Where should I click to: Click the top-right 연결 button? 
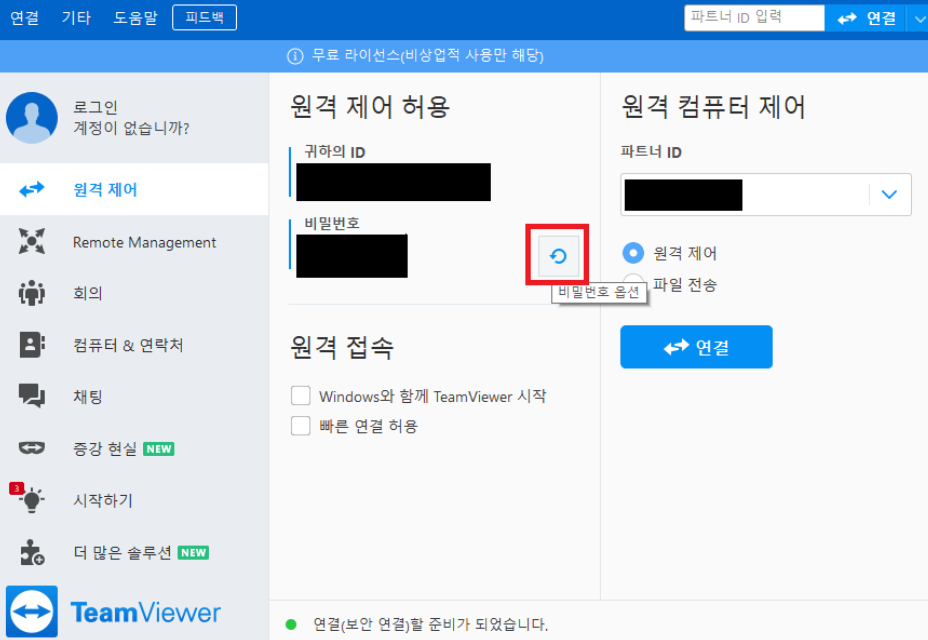tap(866, 18)
